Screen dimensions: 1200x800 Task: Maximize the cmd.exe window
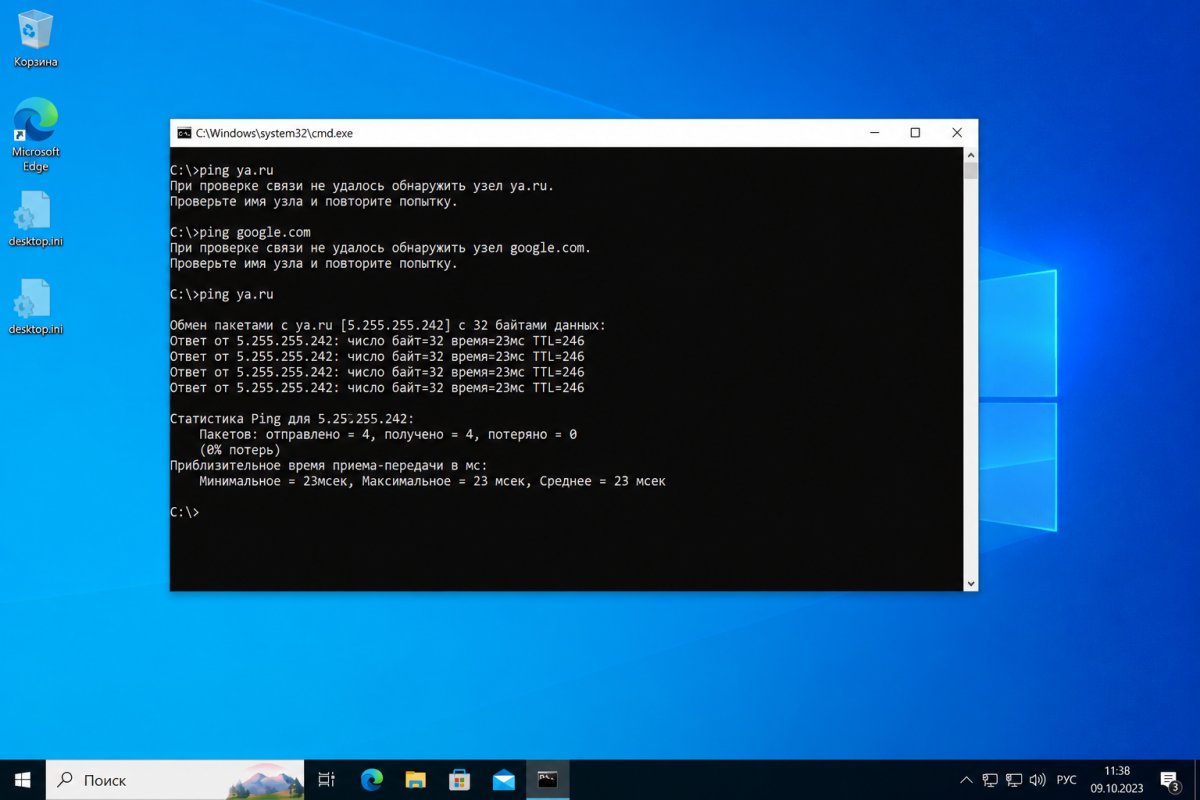pos(915,133)
